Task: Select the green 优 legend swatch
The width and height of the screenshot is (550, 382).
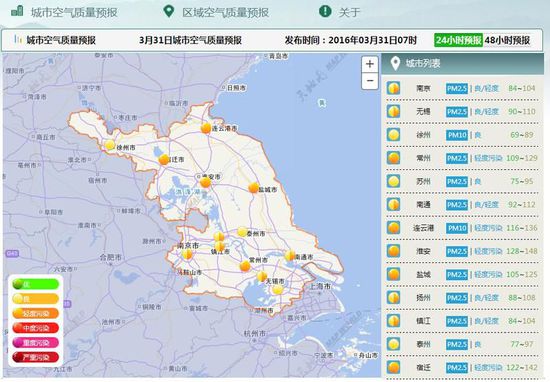Action: pos(35,284)
